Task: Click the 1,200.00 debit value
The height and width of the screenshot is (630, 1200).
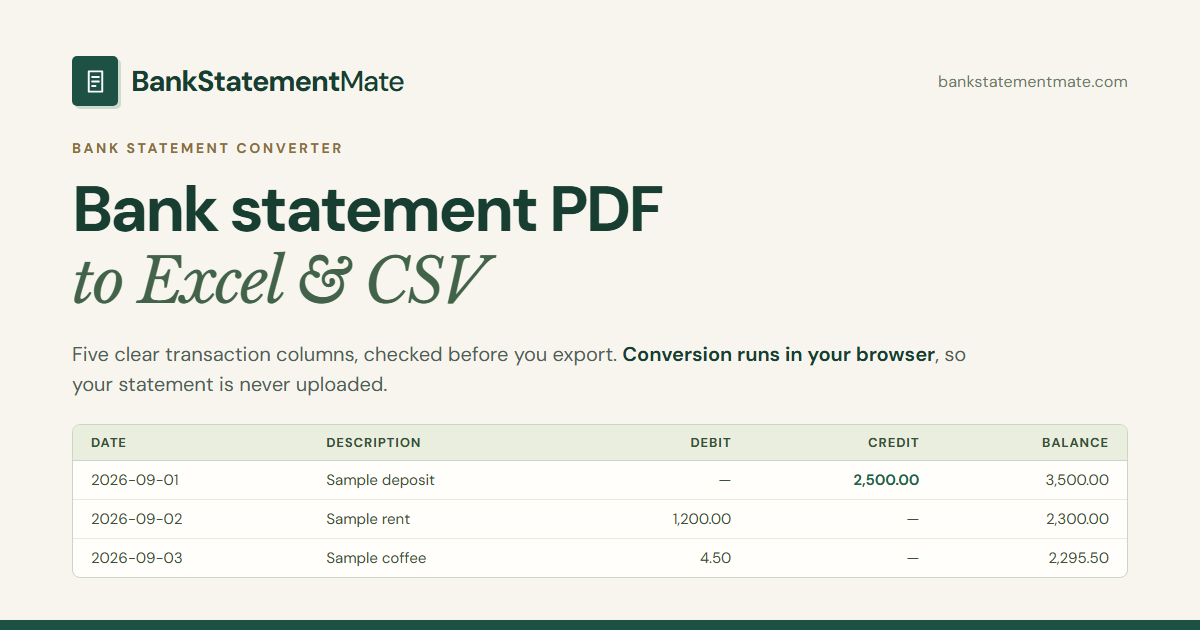Action: click(x=702, y=519)
